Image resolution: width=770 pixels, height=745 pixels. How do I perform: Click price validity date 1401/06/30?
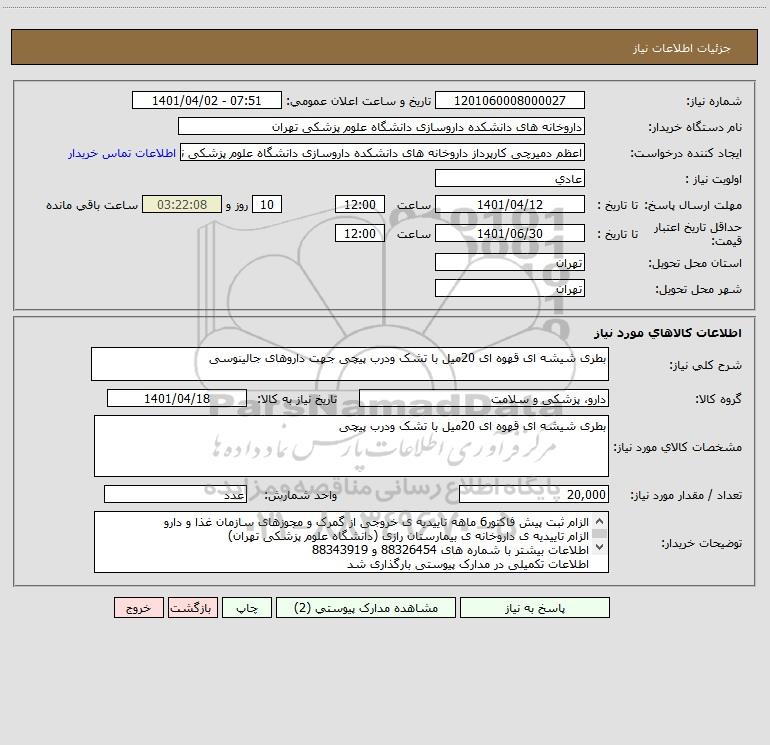pos(510,233)
